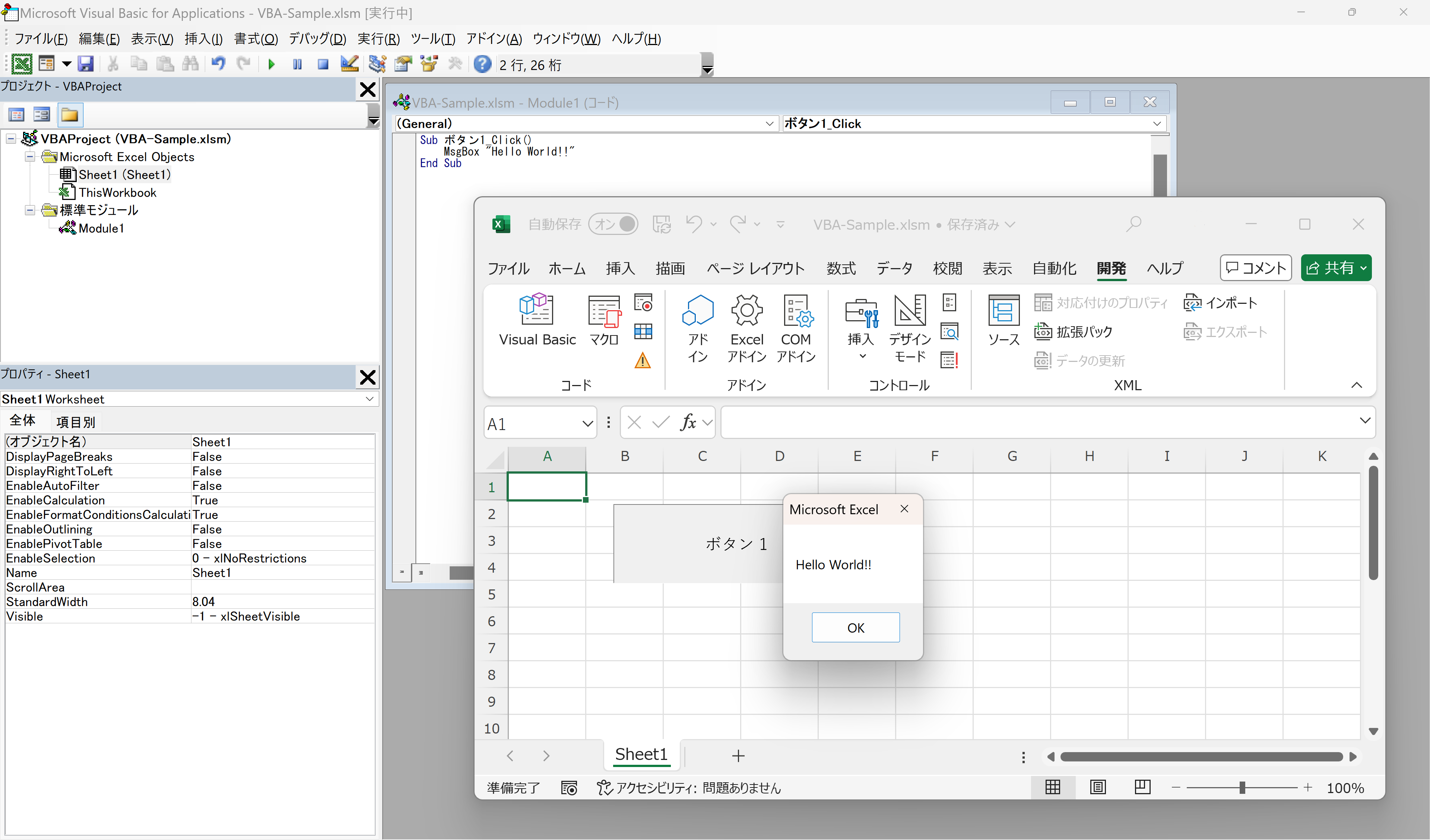Image resolution: width=1430 pixels, height=840 pixels.
Task: Click the 拡張パック button in XML group
Action: (x=1073, y=331)
